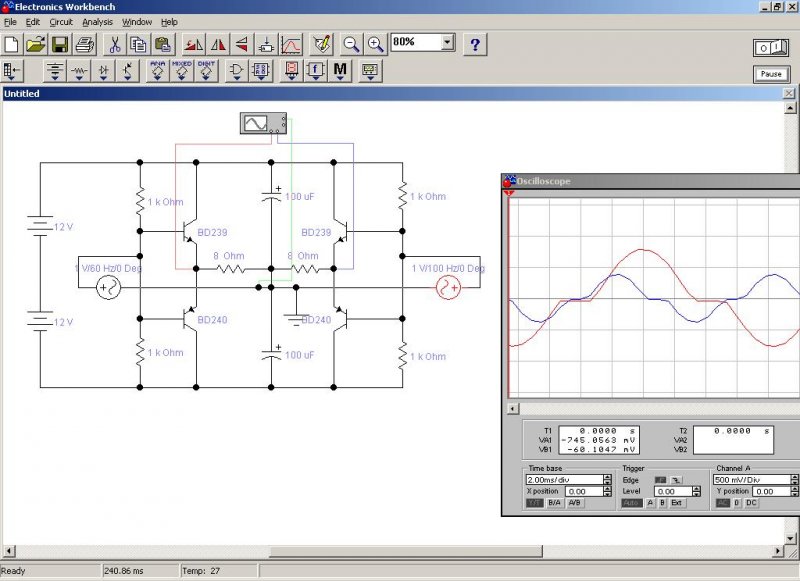Click the Pause simulation button
This screenshot has width=800, height=581.
[770, 74]
